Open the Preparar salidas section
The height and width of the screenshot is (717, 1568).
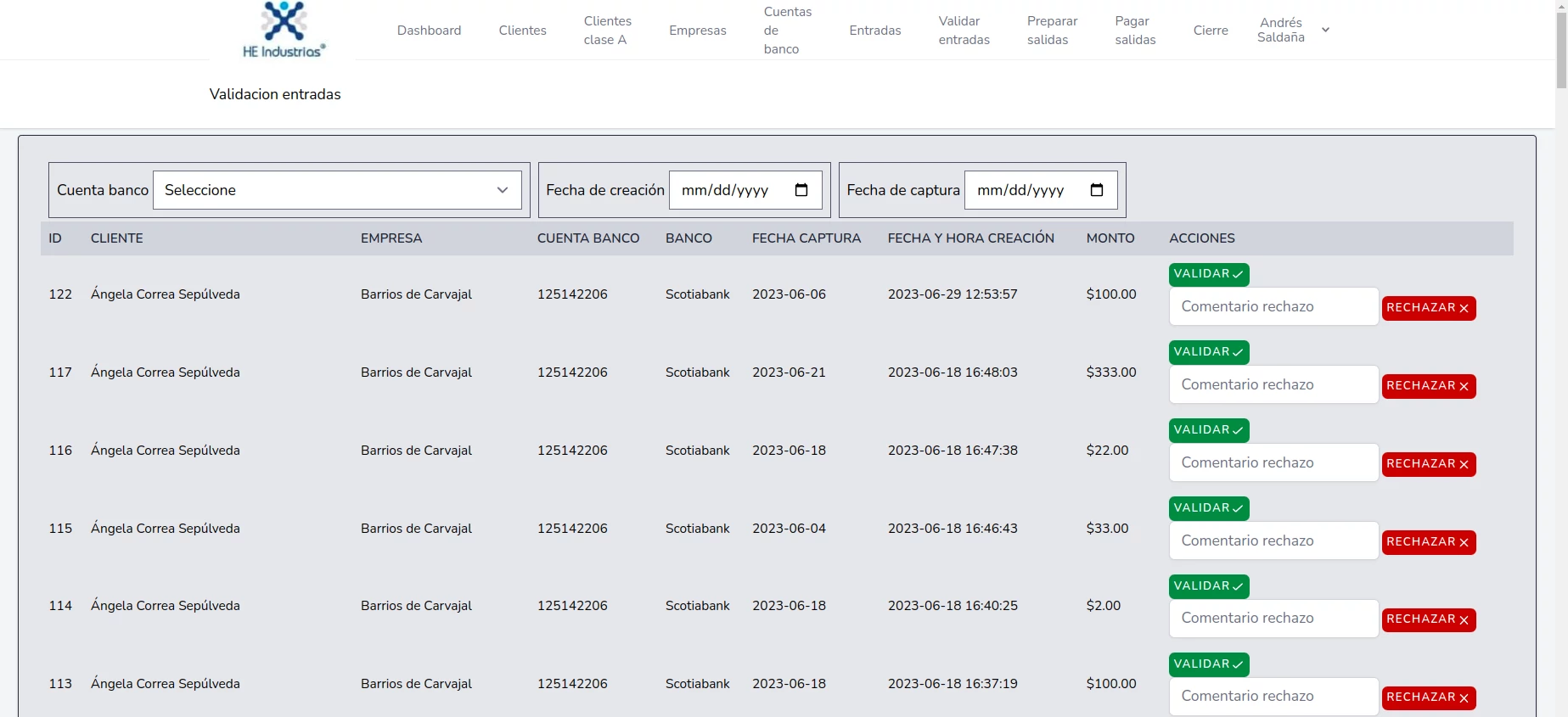(1052, 31)
